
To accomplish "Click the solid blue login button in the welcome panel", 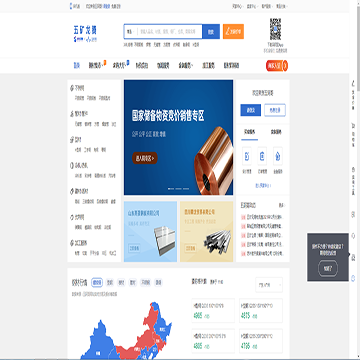I will [x=251, y=110].
